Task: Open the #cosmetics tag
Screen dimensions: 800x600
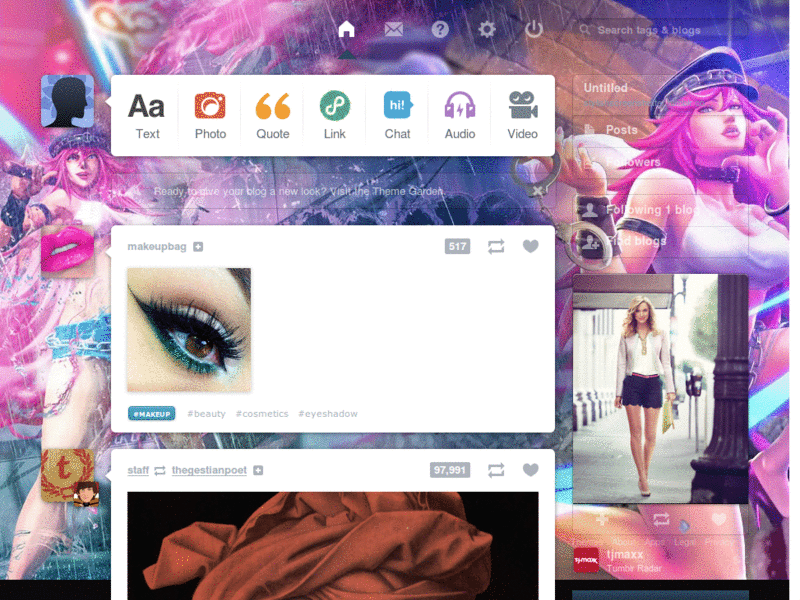Action: [x=262, y=414]
